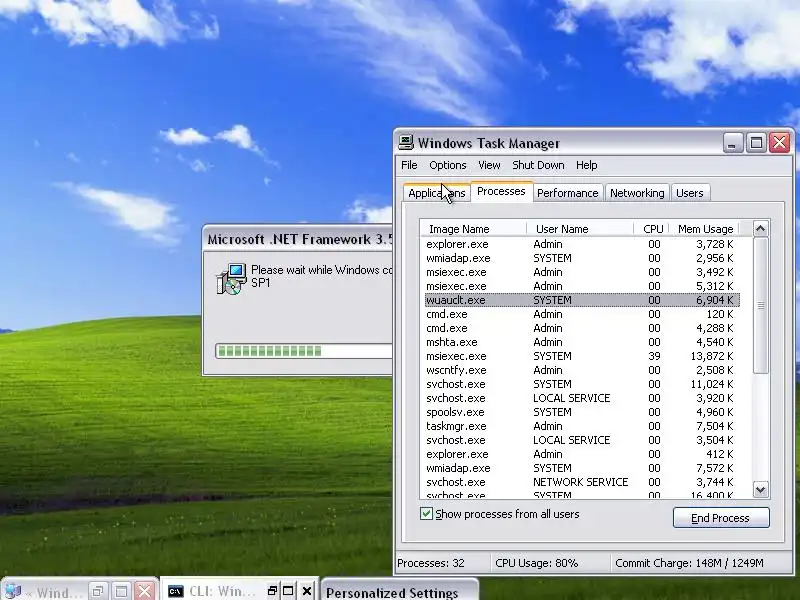Screen dimensions: 800x600
Task: Click the process list scroll up arrow
Action: click(760, 228)
